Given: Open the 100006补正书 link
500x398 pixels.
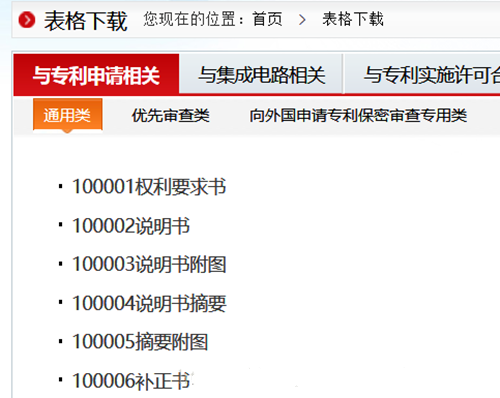Looking at the screenshot, I should 131,381.
